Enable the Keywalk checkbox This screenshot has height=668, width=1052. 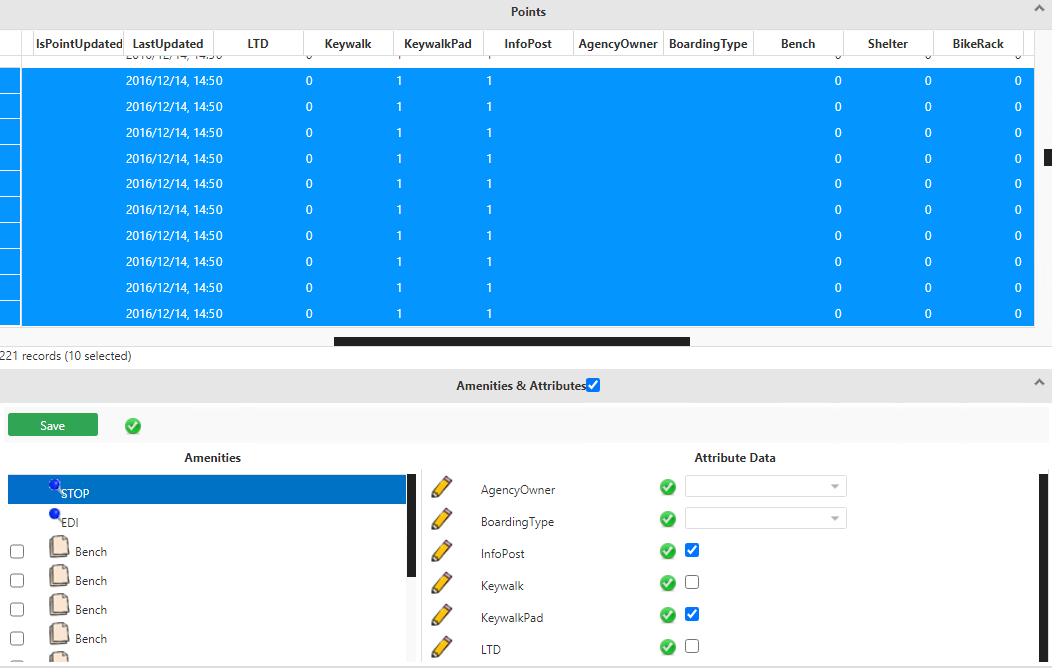(x=691, y=583)
